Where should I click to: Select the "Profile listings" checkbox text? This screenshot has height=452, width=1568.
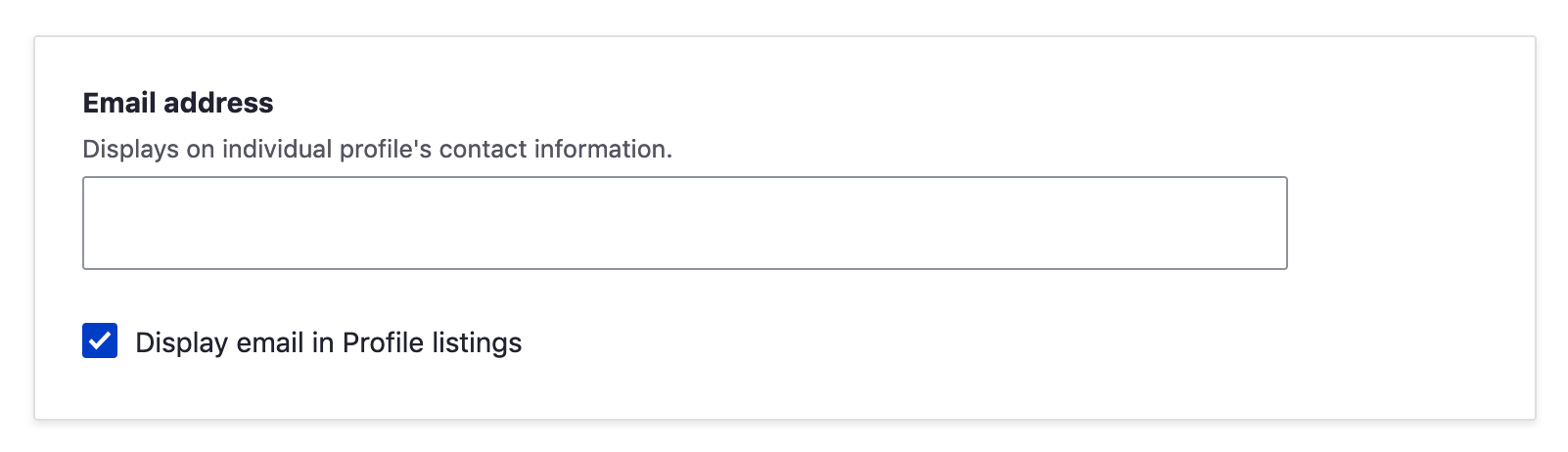coord(432,342)
